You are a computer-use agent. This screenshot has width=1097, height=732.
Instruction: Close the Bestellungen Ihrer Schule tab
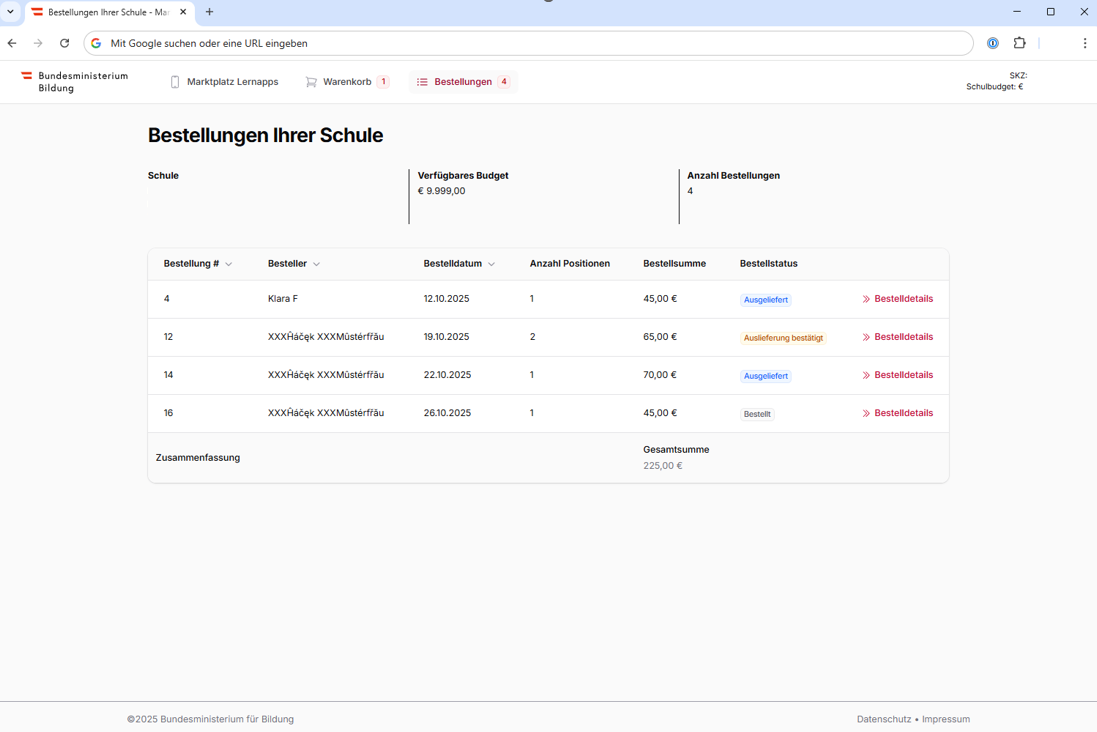(x=183, y=12)
